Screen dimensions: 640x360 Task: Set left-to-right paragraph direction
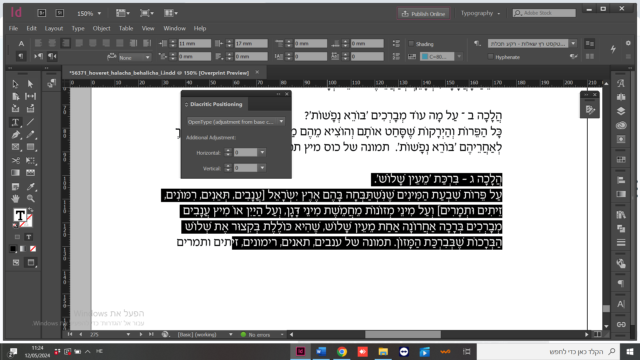pyautogui.click(x=38, y=56)
